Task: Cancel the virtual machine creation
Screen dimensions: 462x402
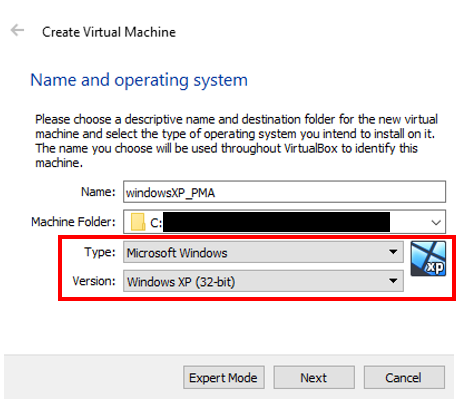Action: pyautogui.click(x=404, y=377)
